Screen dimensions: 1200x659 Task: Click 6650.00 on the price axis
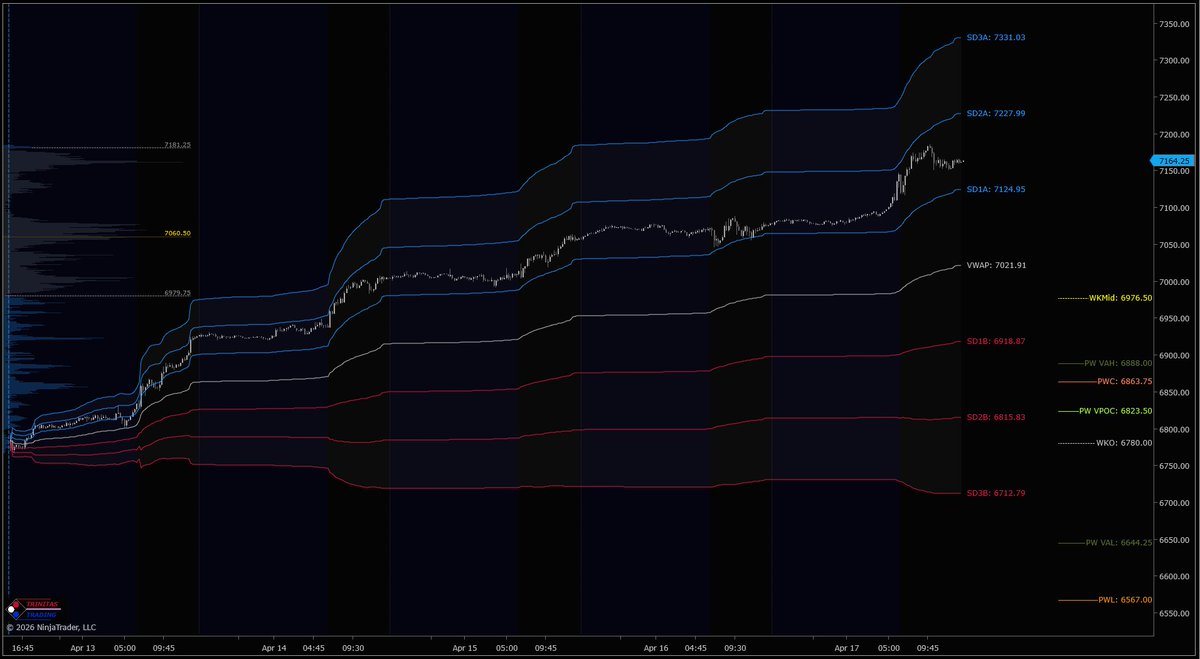[x=1174, y=540]
